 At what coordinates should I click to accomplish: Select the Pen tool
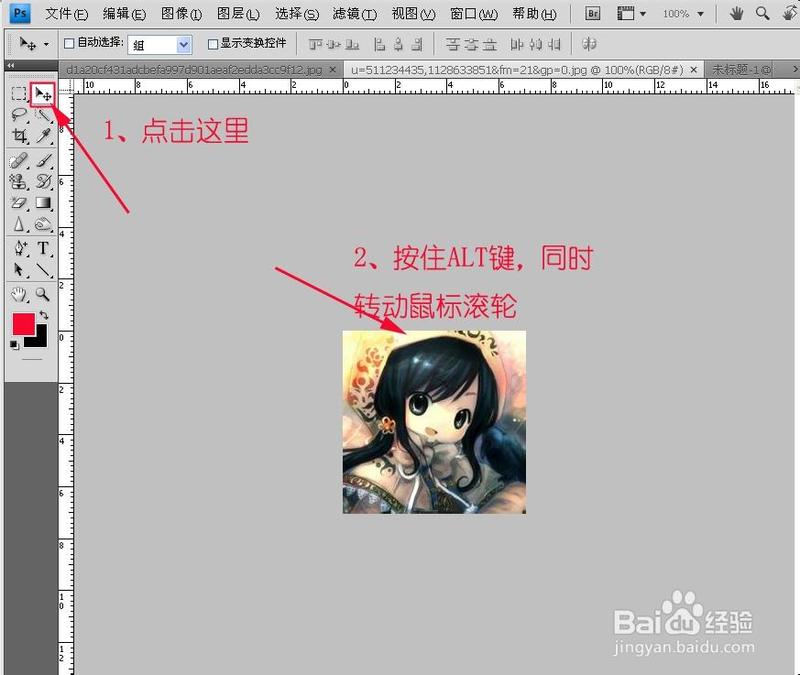tap(19, 248)
